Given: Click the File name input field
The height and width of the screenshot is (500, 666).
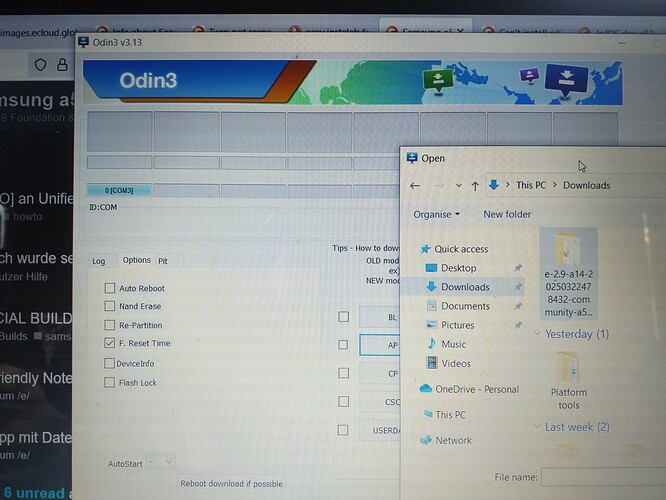Looking at the screenshot, I should pyautogui.click(x=603, y=477).
